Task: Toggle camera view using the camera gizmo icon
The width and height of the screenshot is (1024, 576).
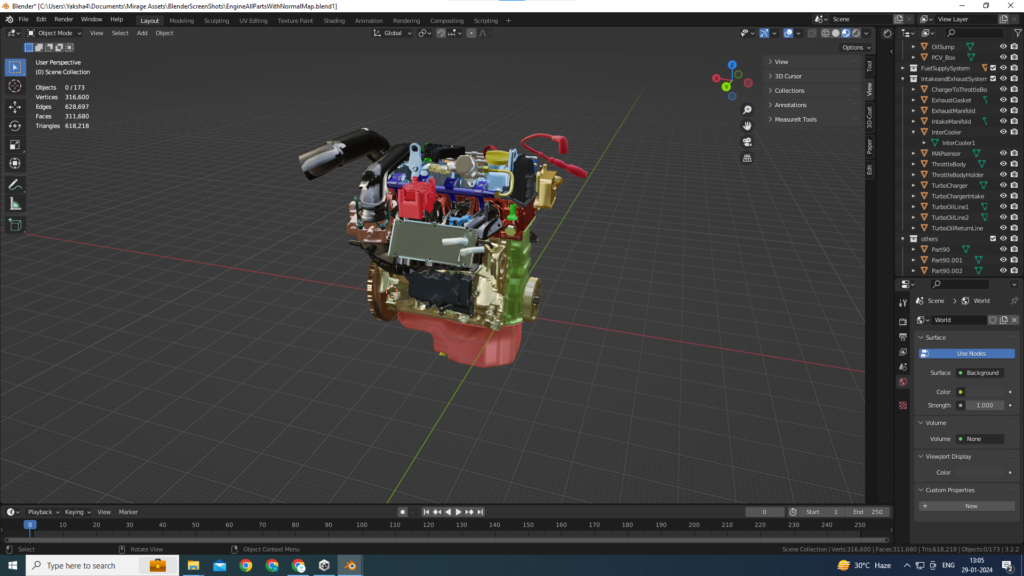Action: (747, 142)
